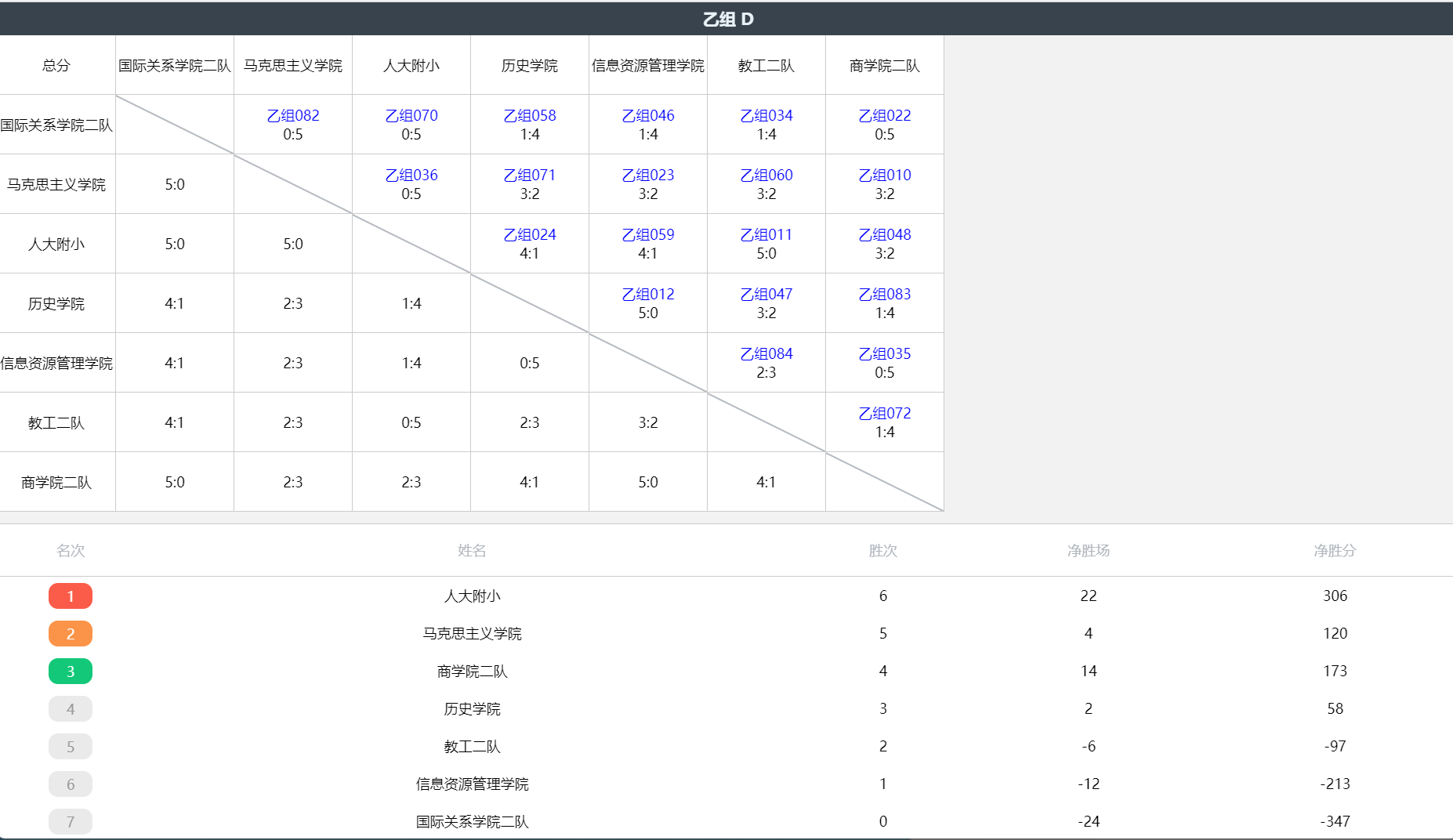Open match link 乙组022
Image resolution: width=1453 pixels, height=840 pixels.
885,115
